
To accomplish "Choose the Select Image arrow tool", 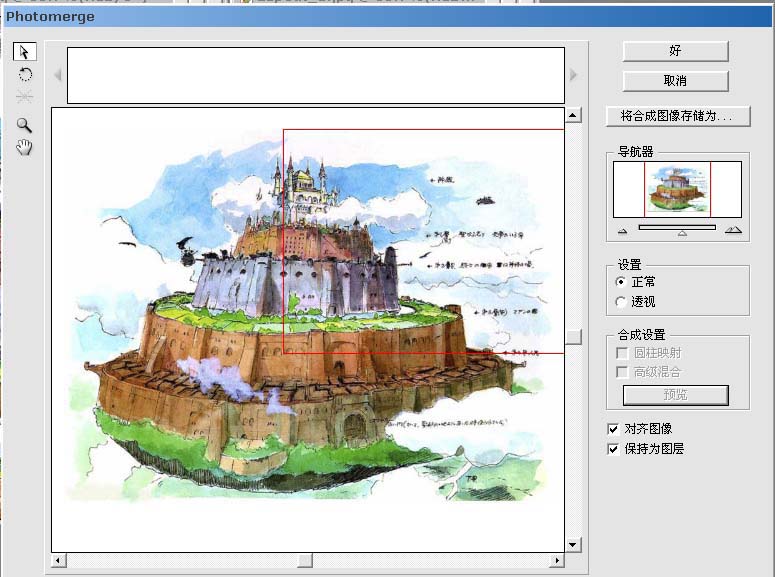I will click(x=24, y=51).
